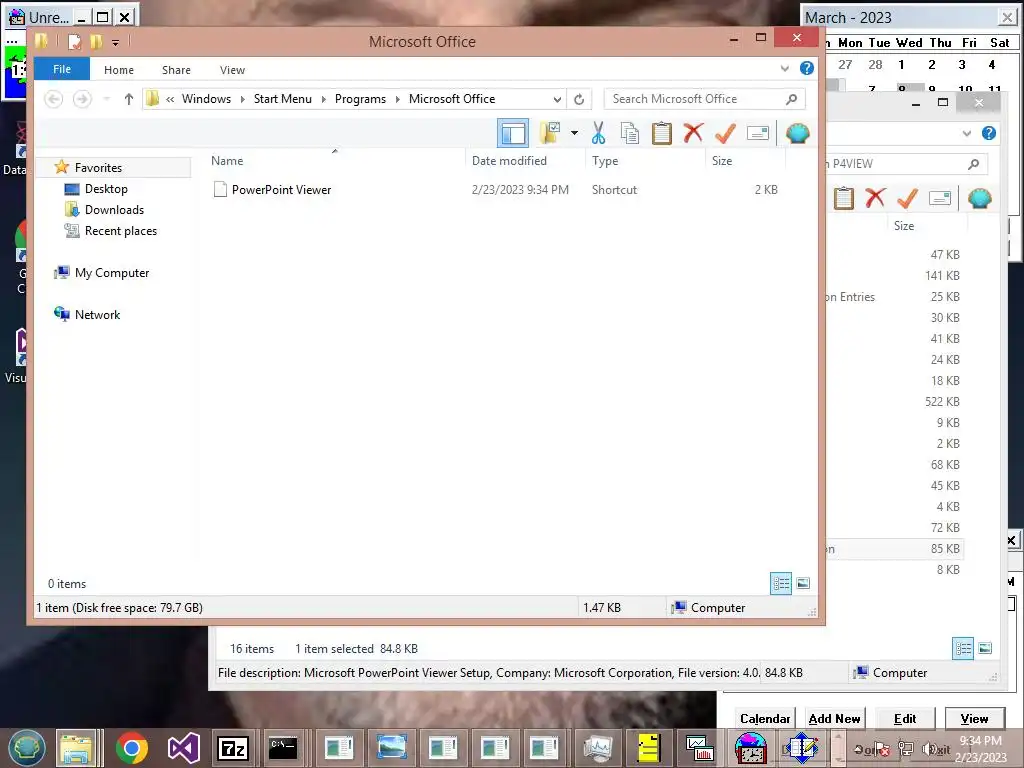Go back with the Back arrow
Image resolution: width=1024 pixels, height=768 pixels.
pos(54,99)
